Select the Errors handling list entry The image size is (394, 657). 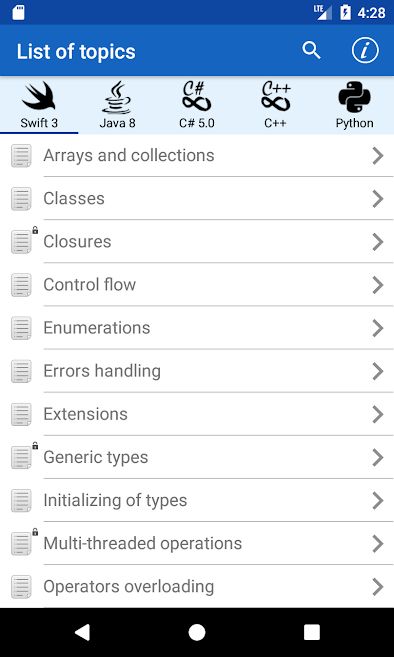tap(197, 371)
